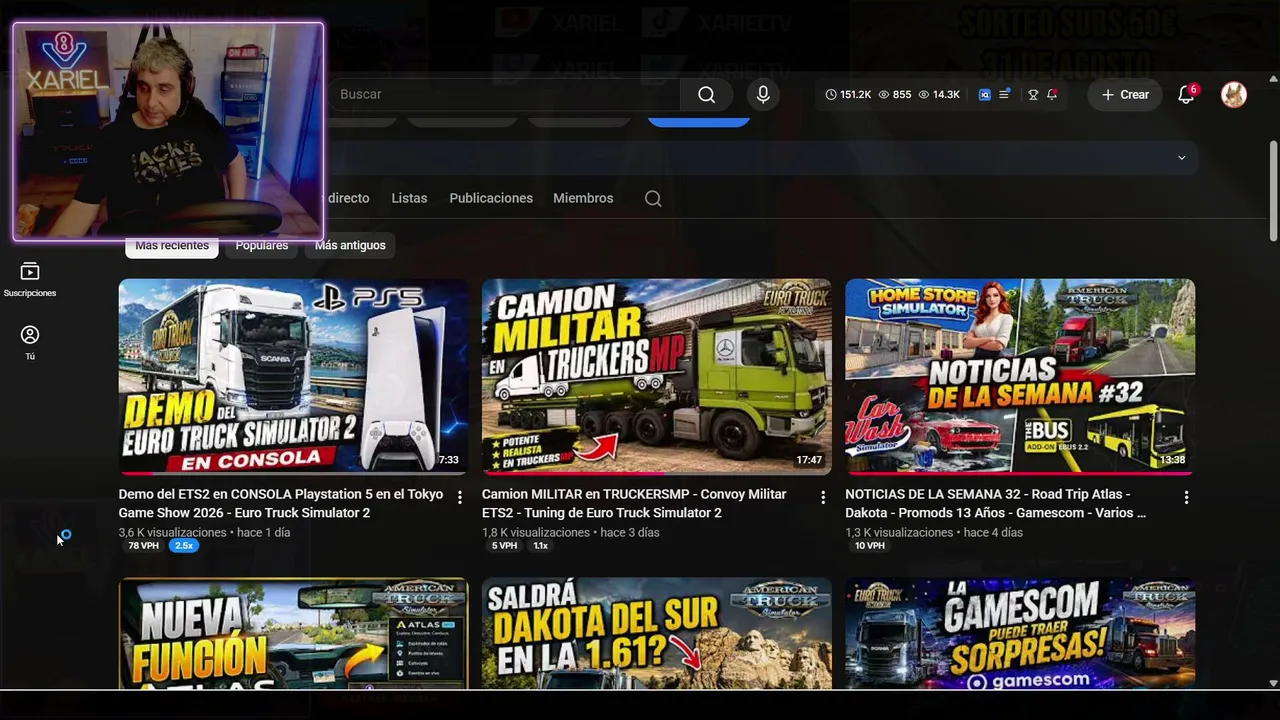
Task: Open options for NOTICIAS DE LA SEMANA 32
Action: tap(1186, 497)
